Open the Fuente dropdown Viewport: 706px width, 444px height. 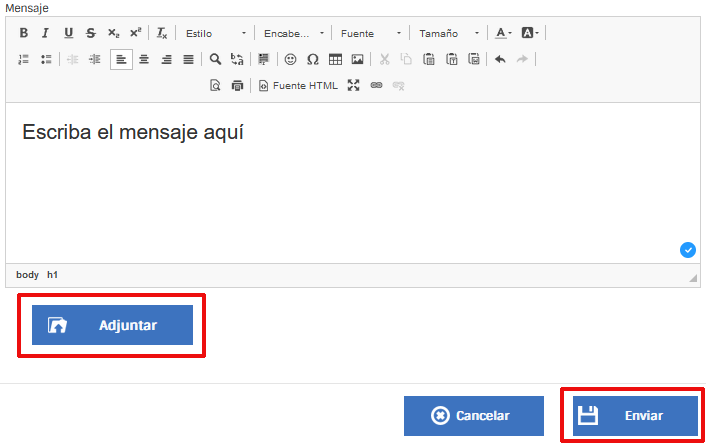[x=371, y=33]
